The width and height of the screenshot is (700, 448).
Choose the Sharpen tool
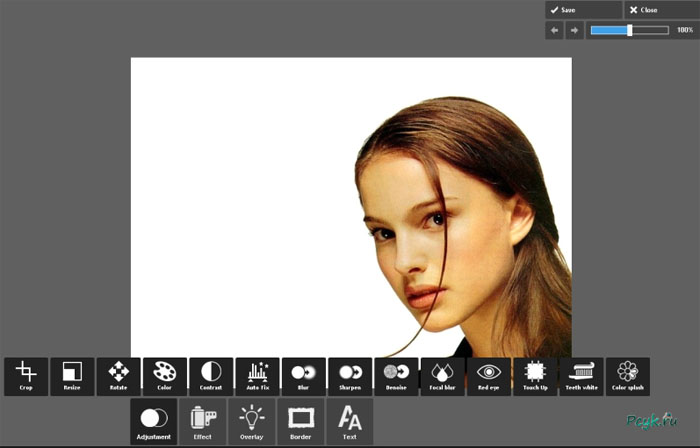[350, 377]
